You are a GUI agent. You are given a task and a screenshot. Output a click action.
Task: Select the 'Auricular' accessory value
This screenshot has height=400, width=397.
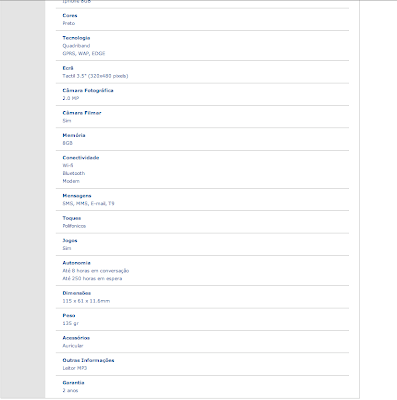73,346
